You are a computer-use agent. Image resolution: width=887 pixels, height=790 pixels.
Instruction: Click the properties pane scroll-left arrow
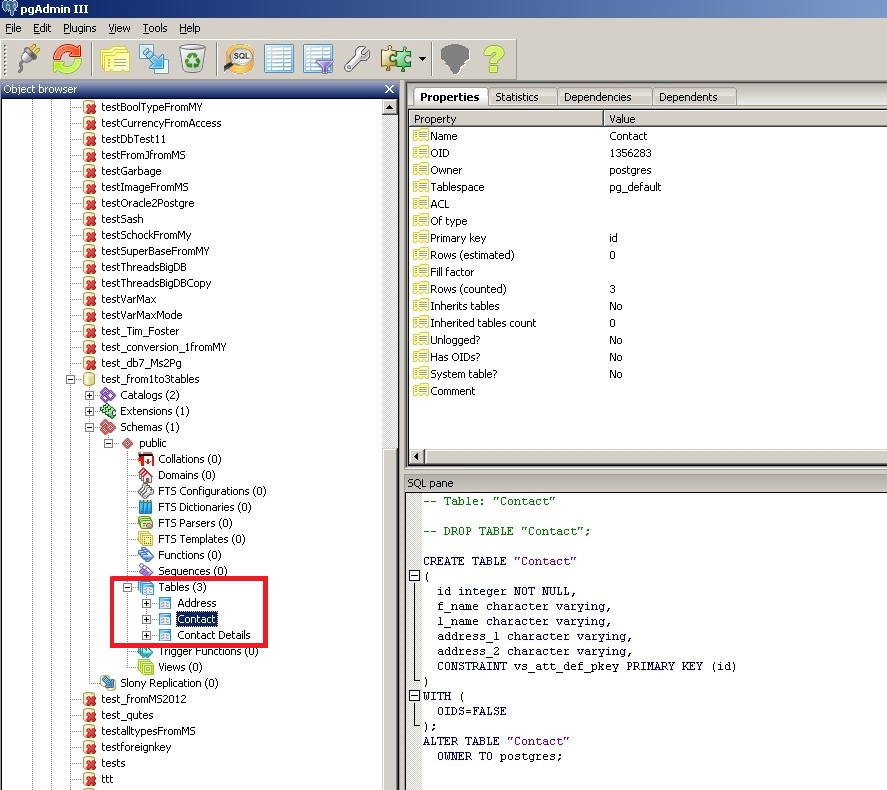[417, 456]
